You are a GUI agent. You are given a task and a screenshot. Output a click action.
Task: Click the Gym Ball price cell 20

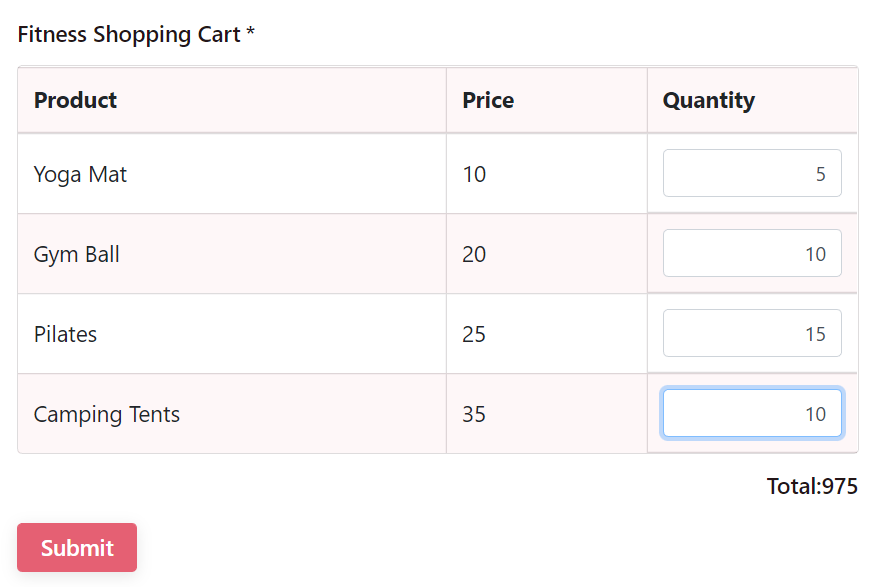[474, 254]
